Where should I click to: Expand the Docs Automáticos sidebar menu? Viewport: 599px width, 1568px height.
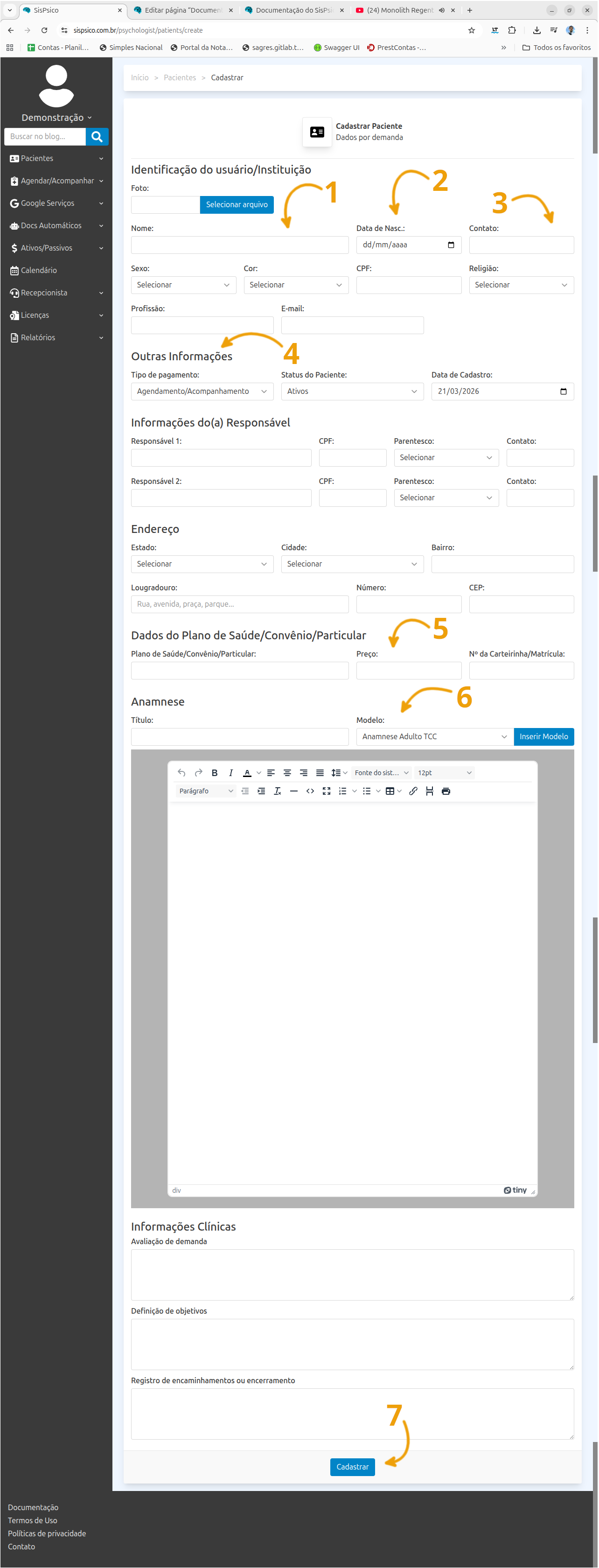click(56, 225)
